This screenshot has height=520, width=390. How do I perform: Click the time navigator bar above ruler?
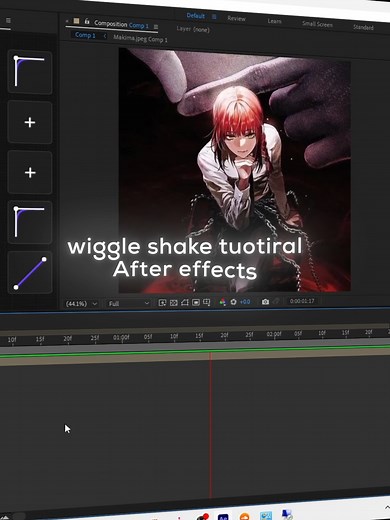[x=195, y=329]
